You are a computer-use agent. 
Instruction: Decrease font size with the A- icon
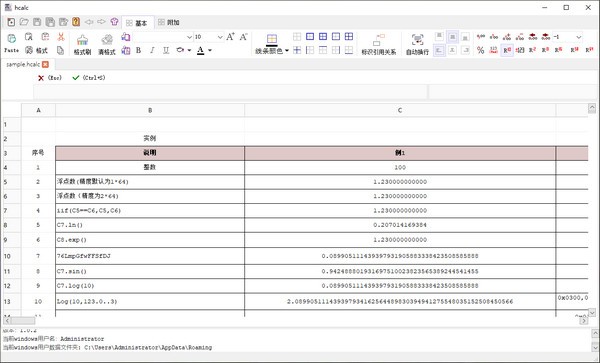click(243, 37)
